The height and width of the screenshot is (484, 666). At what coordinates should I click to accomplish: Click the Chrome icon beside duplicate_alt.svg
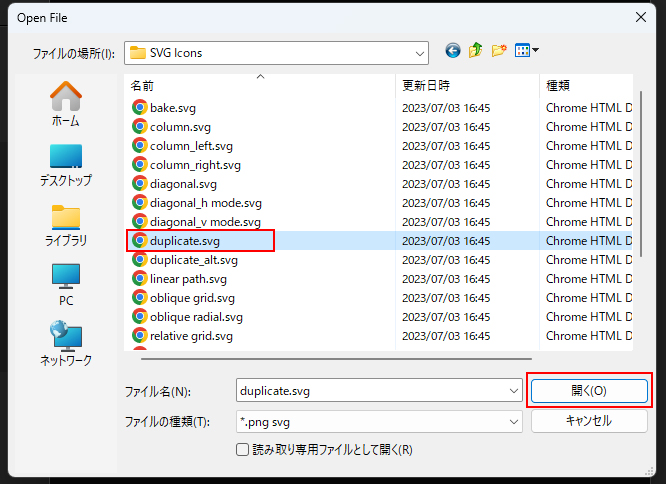[x=139, y=260]
